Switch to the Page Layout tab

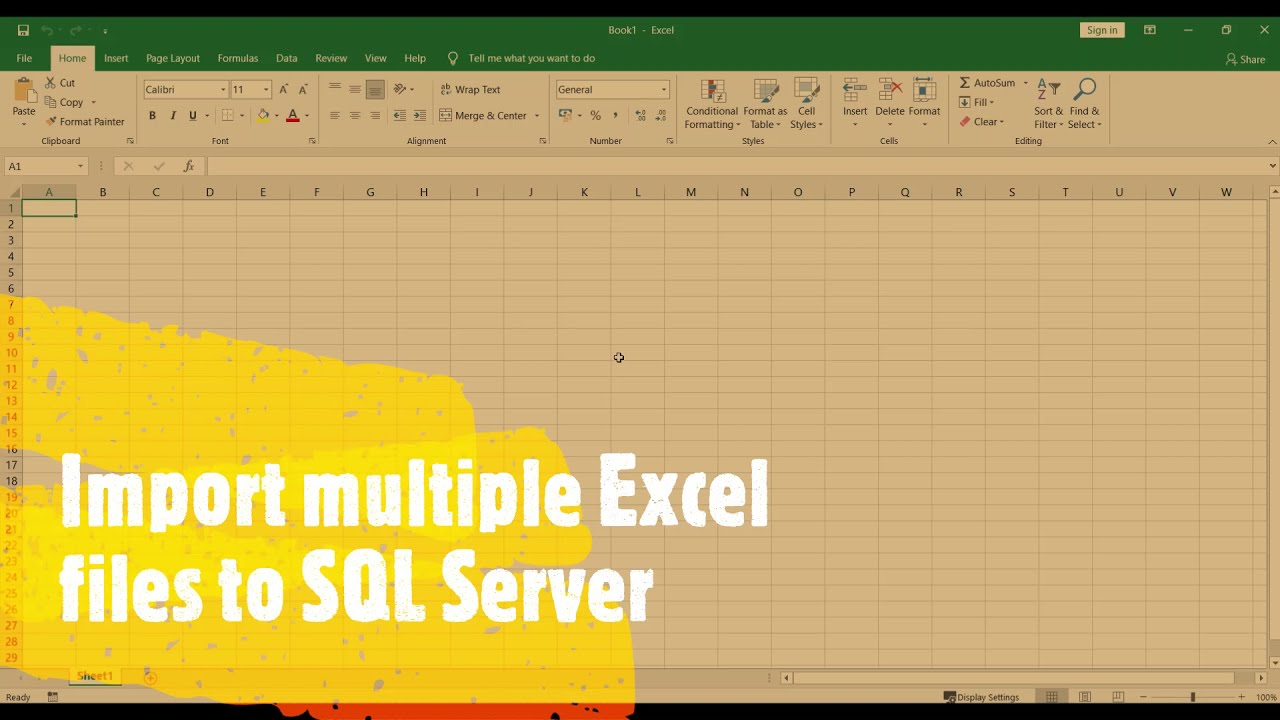(x=173, y=58)
